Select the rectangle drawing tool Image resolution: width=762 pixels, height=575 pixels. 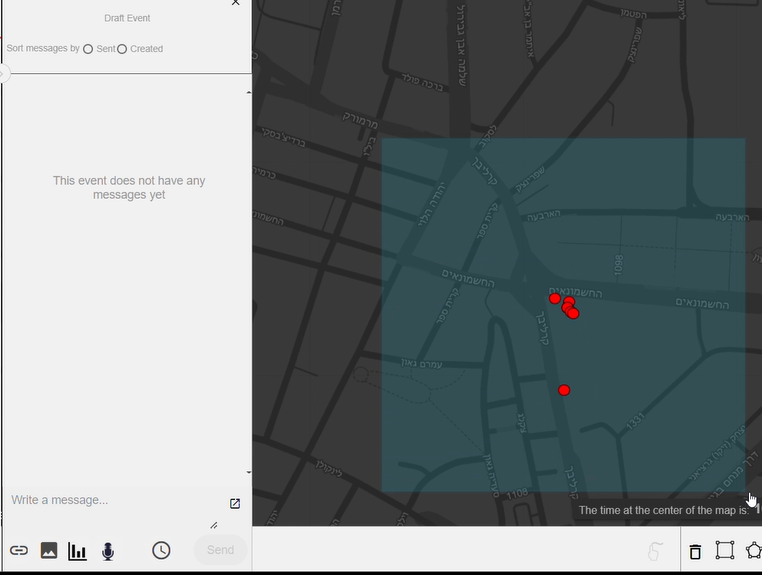(725, 550)
